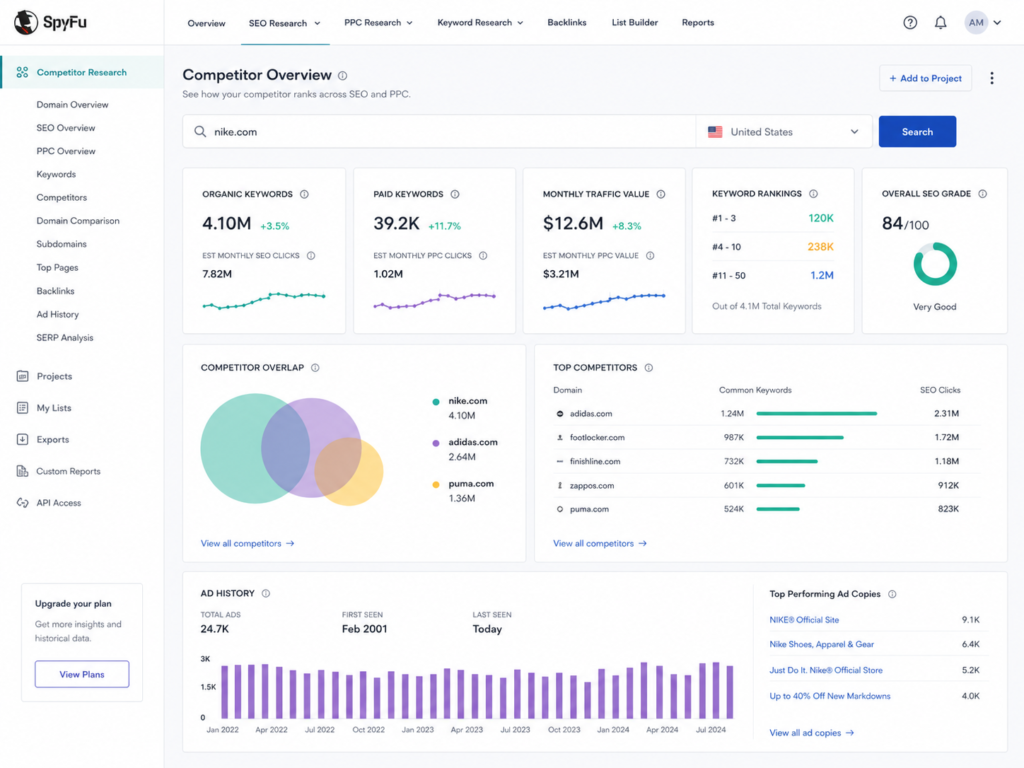This screenshot has width=1024, height=768.
Task: Click the purple adidas.com legend dot
Action: 436,443
